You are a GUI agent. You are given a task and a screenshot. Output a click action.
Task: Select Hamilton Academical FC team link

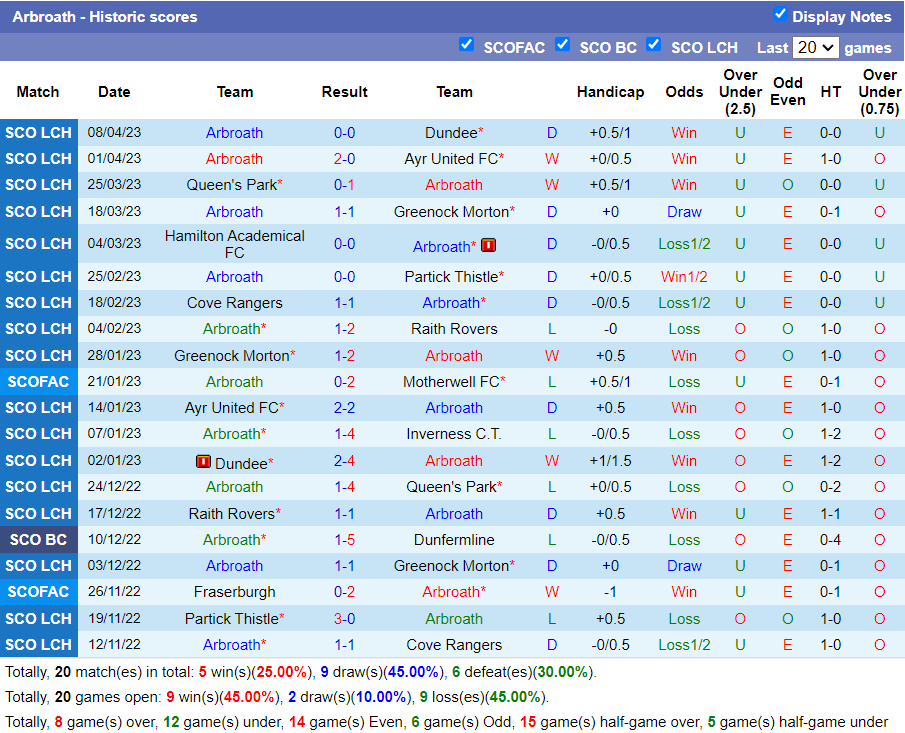pyautogui.click(x=234, y=244)
